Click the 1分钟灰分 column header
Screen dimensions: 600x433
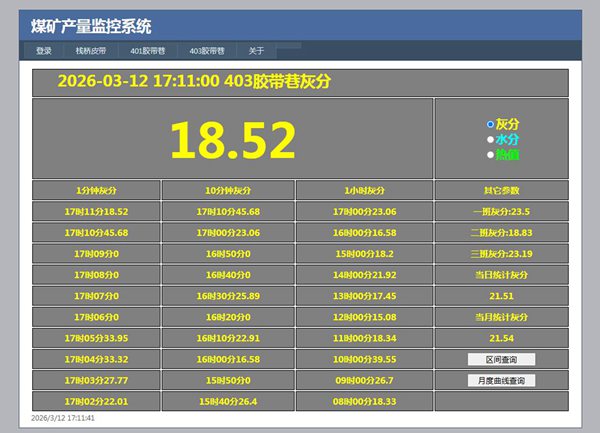coord(96,190)
